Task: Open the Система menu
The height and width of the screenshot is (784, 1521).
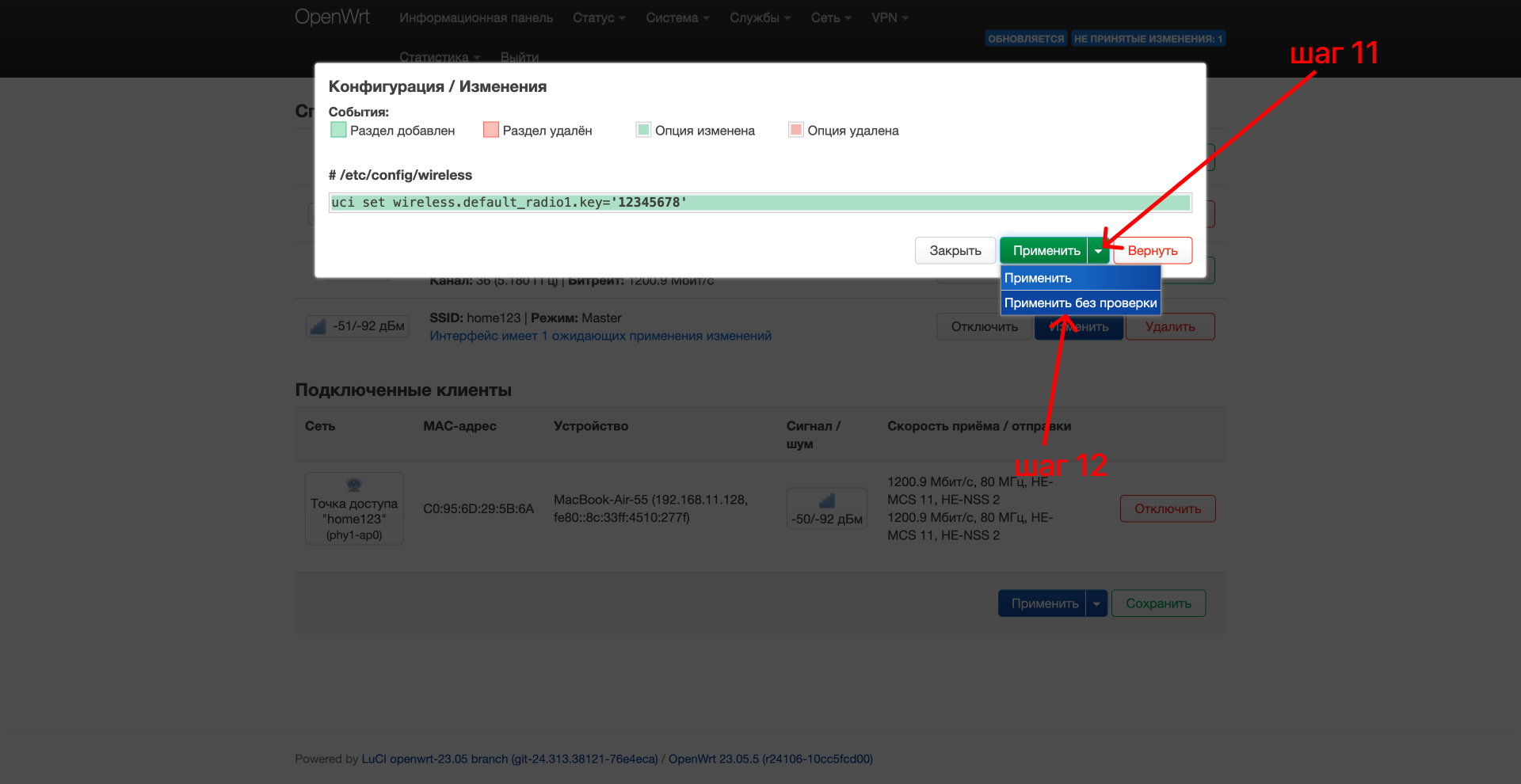Action: tap(677, 17)
